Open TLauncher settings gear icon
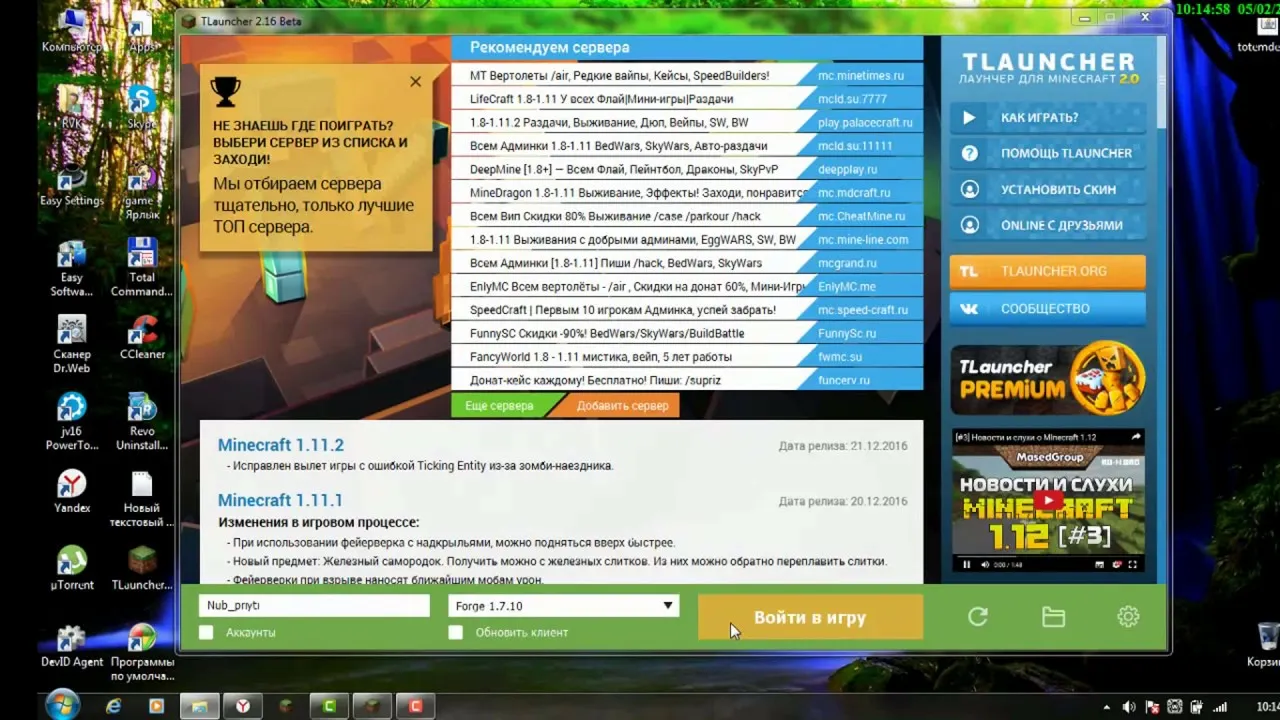This screenshot has height=720, width=1280. pos(1128,617)
